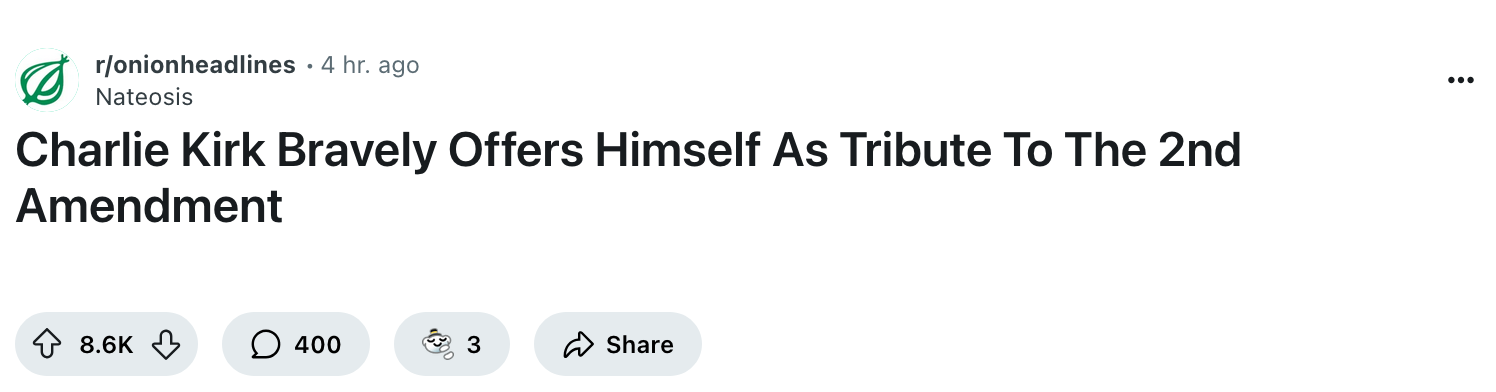
Task: Upvote the Charlie Kirk post
Action: 47,345
